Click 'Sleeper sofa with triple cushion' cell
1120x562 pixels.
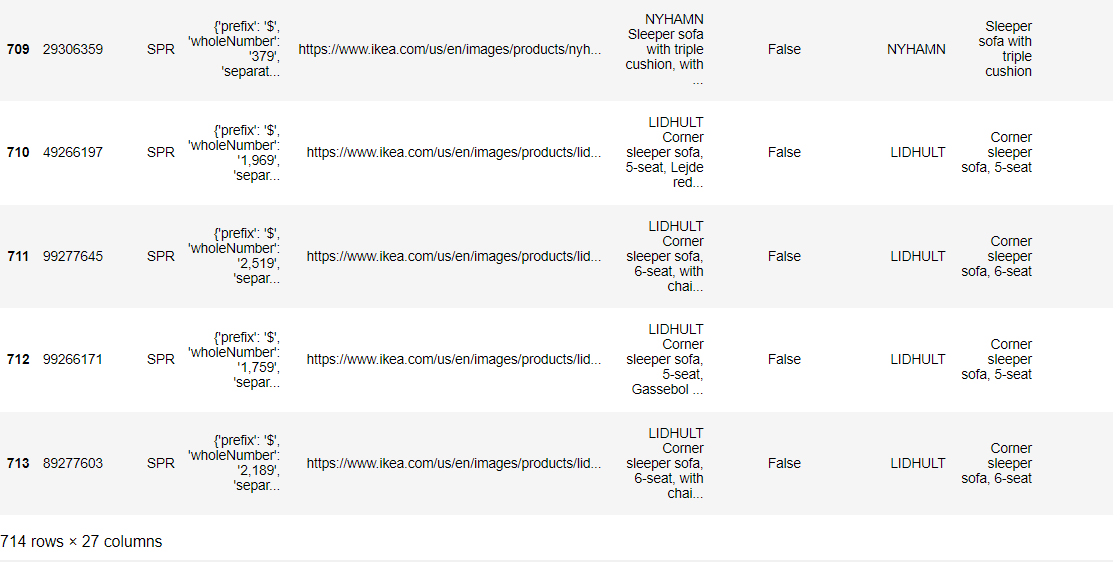click(x=1007, y=49)
